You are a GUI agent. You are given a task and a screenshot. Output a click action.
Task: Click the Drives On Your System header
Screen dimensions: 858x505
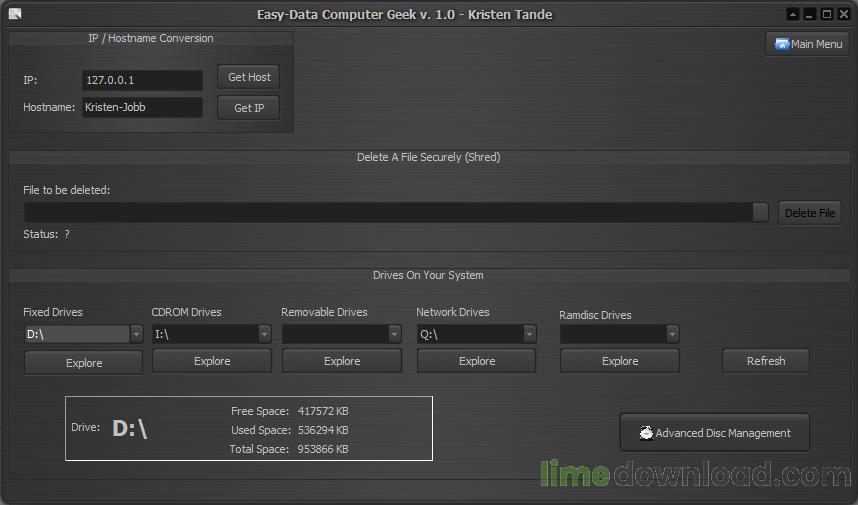tap(428, 275)
